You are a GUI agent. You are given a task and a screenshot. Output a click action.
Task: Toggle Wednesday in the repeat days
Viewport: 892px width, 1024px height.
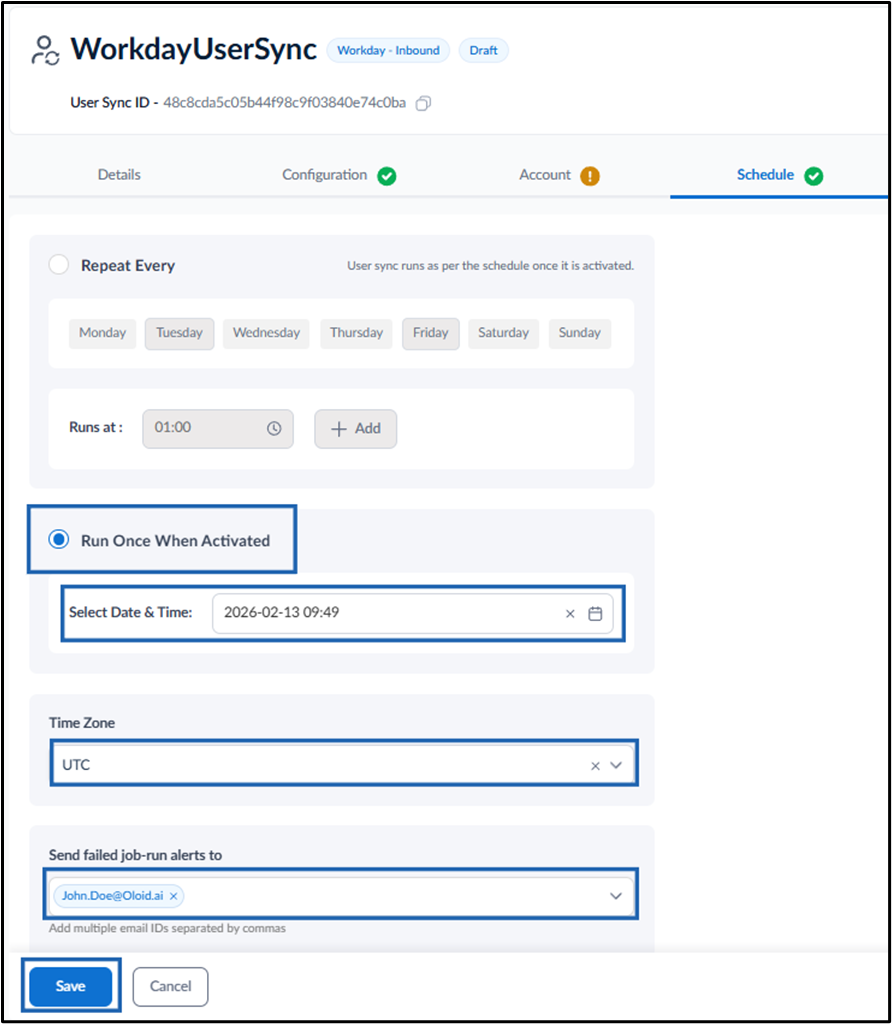[266, 333]
